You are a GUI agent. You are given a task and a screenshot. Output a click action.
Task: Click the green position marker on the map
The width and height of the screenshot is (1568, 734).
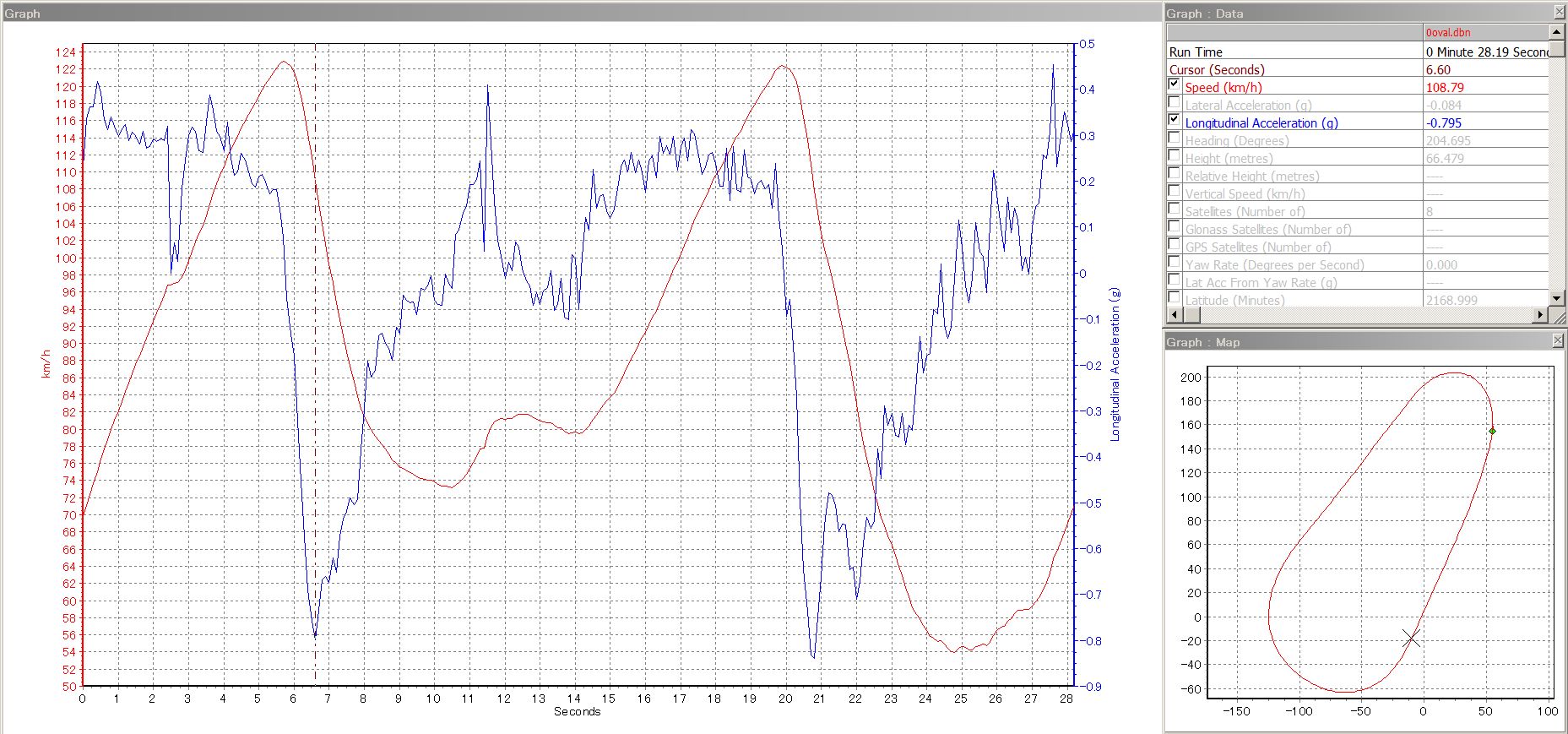point(1492,431)
